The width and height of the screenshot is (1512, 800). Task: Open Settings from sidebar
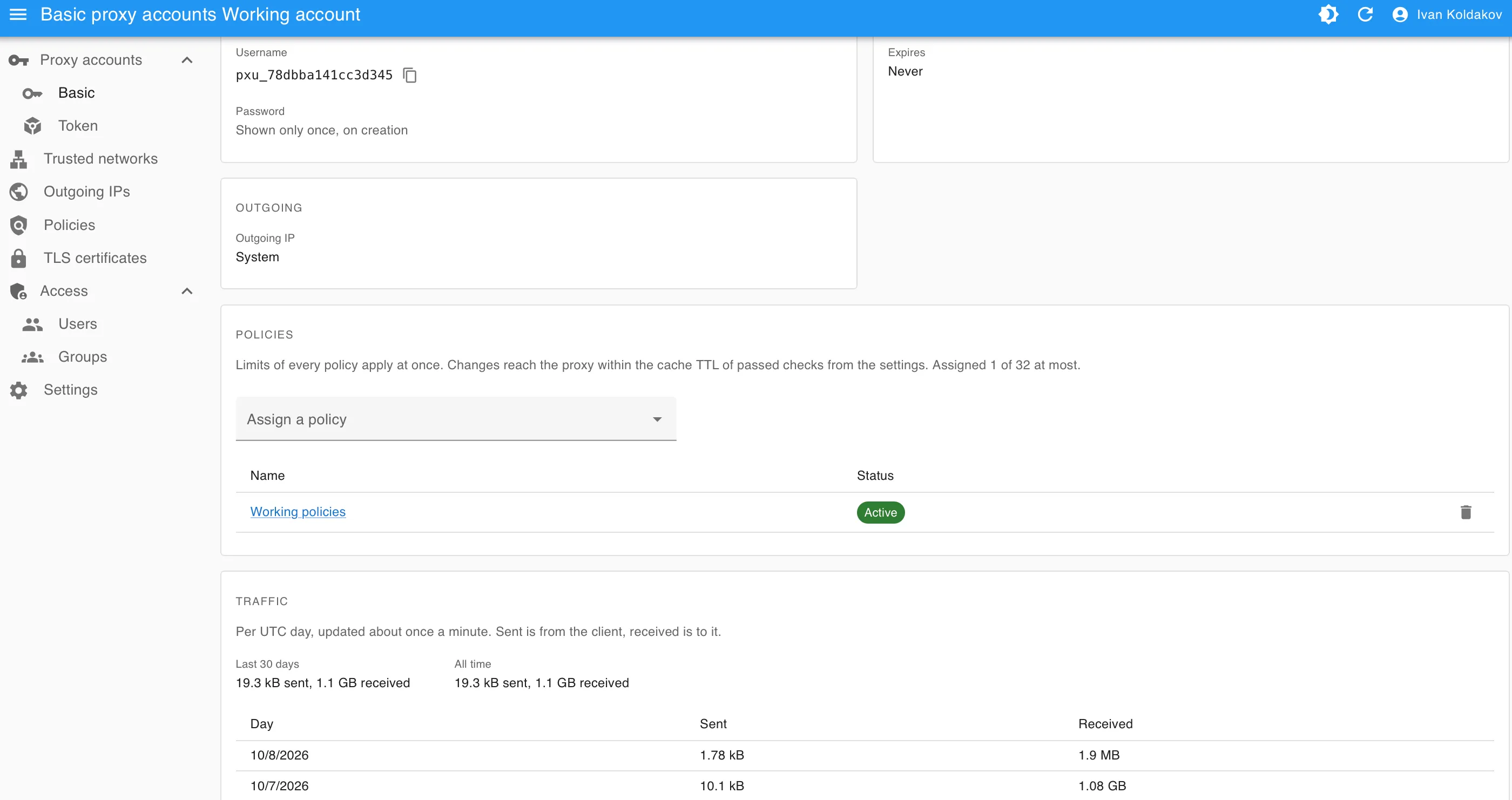pos(70,390)
